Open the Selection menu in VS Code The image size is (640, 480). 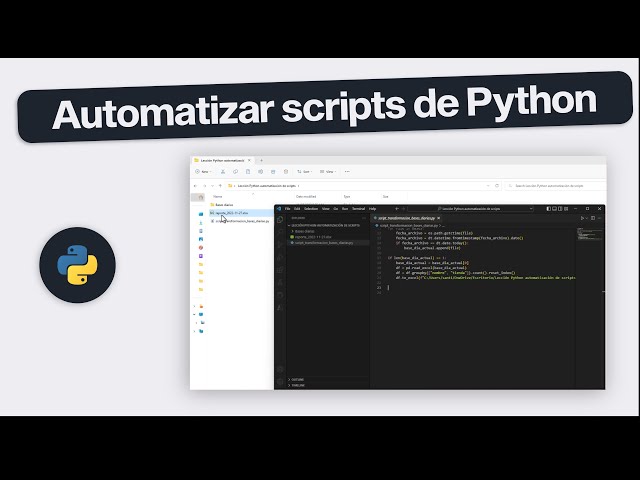[311, 209]
